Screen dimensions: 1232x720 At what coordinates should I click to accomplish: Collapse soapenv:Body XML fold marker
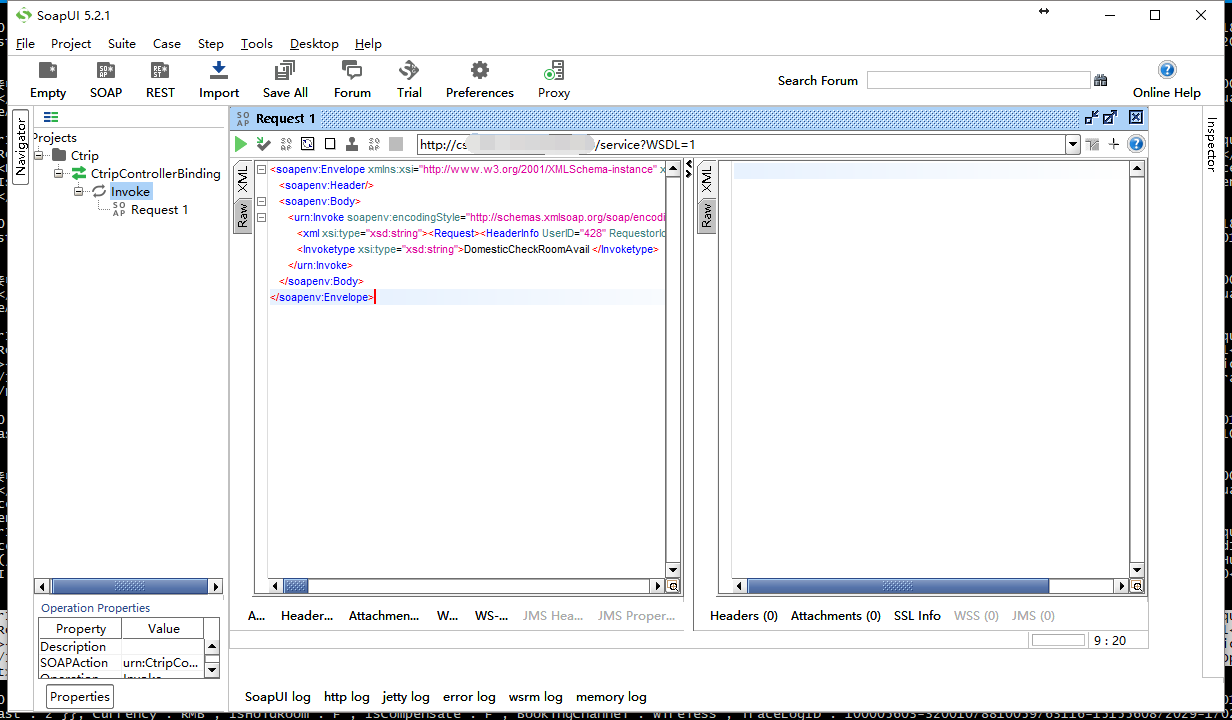coord(262,201)
